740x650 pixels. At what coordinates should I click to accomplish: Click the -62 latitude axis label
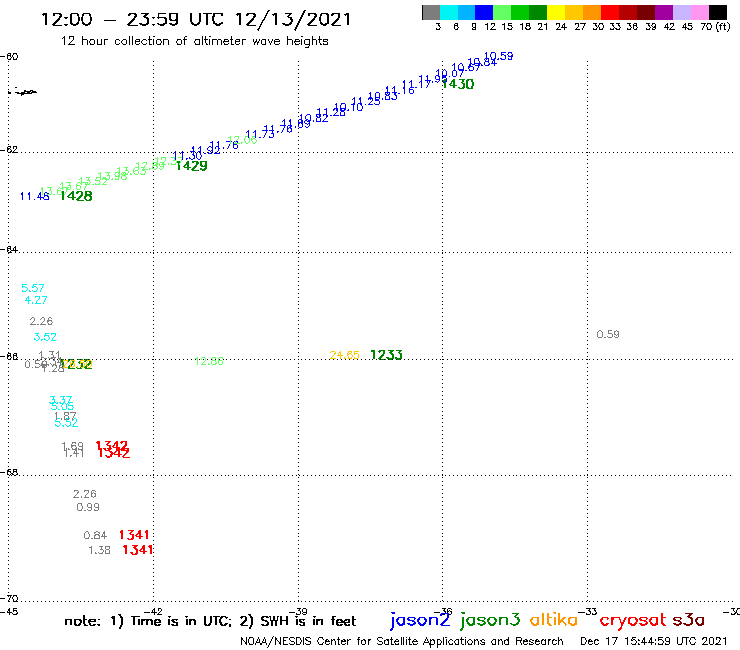click(9, 150)
